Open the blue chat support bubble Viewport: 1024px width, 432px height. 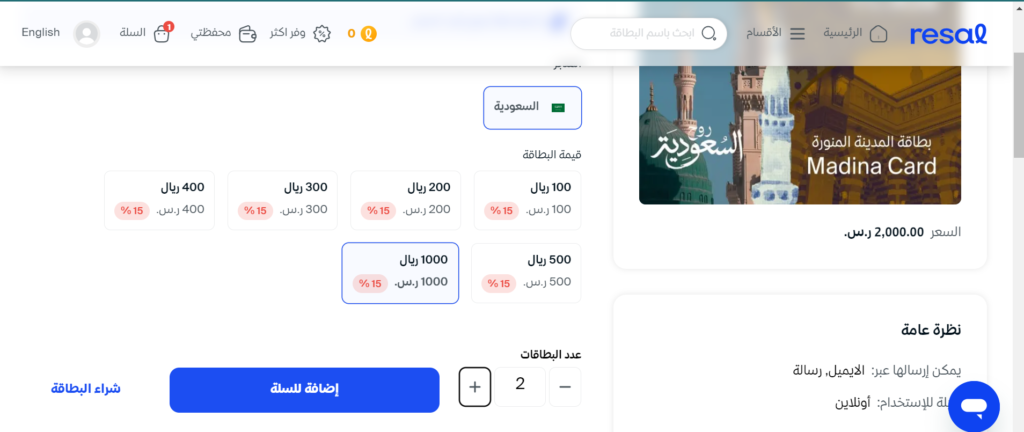(974, 407)
